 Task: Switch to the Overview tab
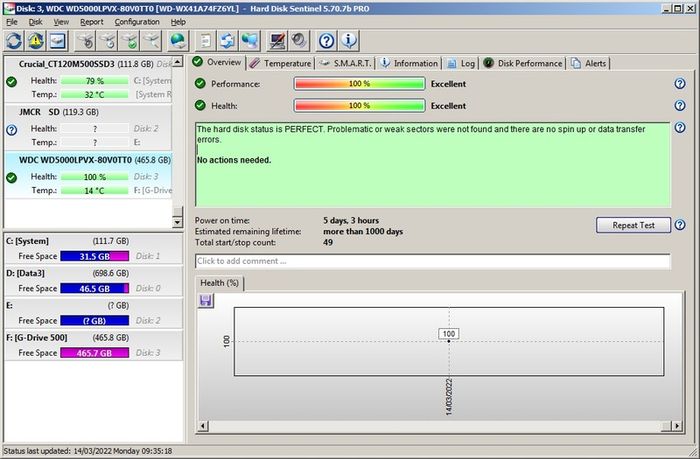[218, 62]
